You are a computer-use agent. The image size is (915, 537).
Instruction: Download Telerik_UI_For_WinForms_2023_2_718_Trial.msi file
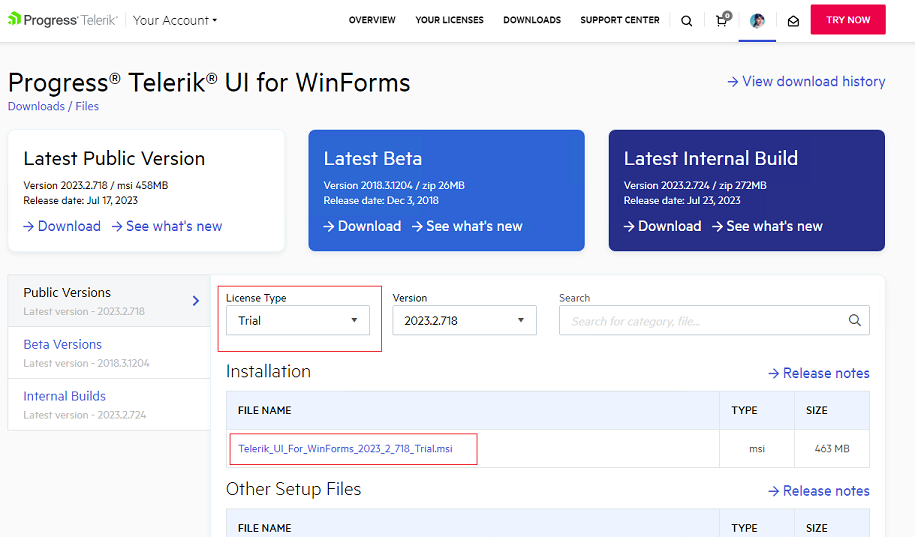coord(345,448)
